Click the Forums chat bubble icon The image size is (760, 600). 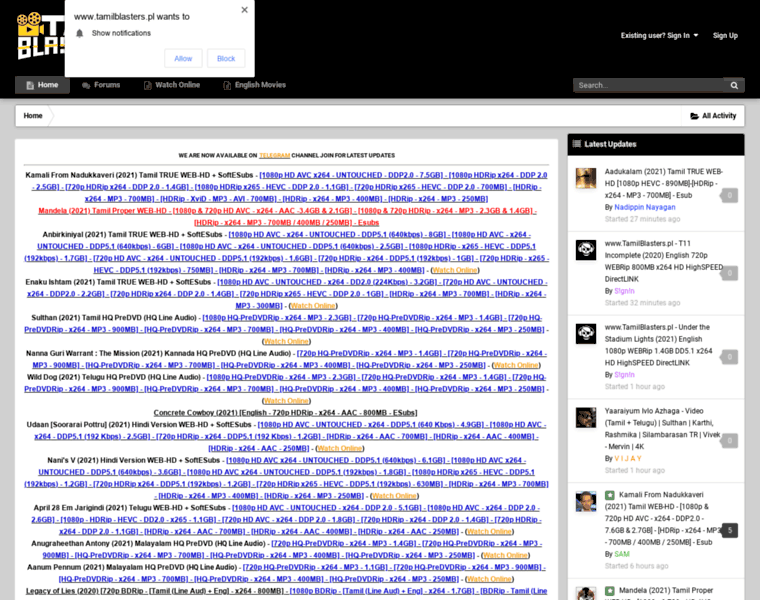point(86,85)
